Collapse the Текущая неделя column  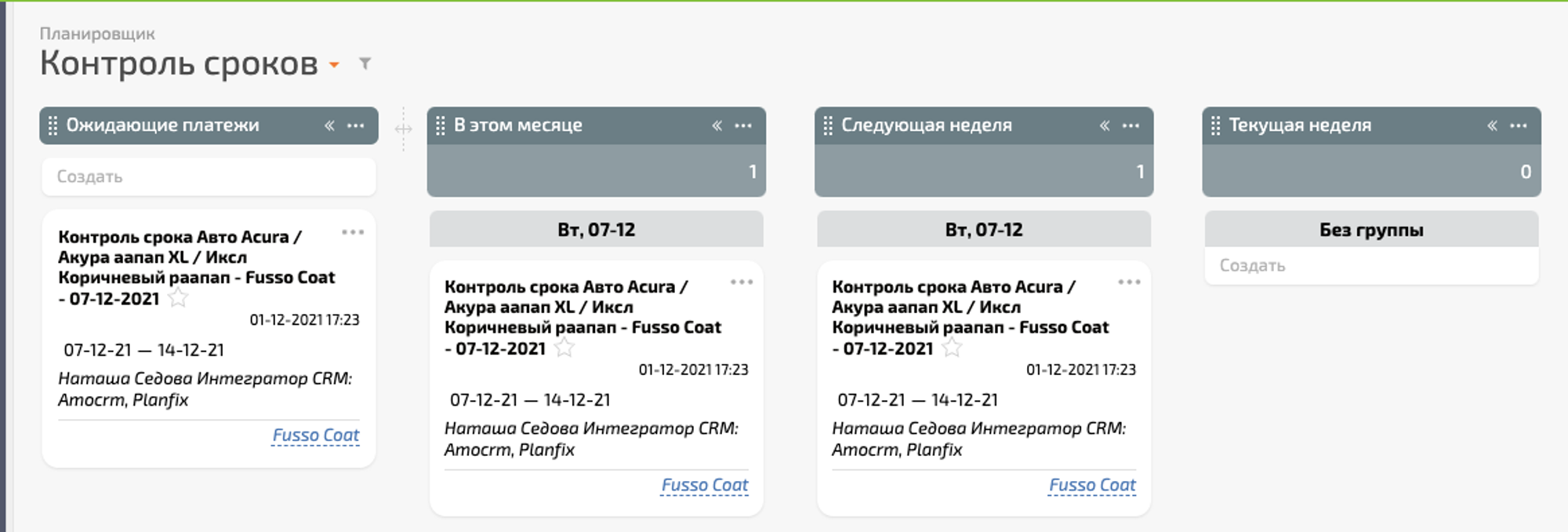click(x=1492, y=126)
